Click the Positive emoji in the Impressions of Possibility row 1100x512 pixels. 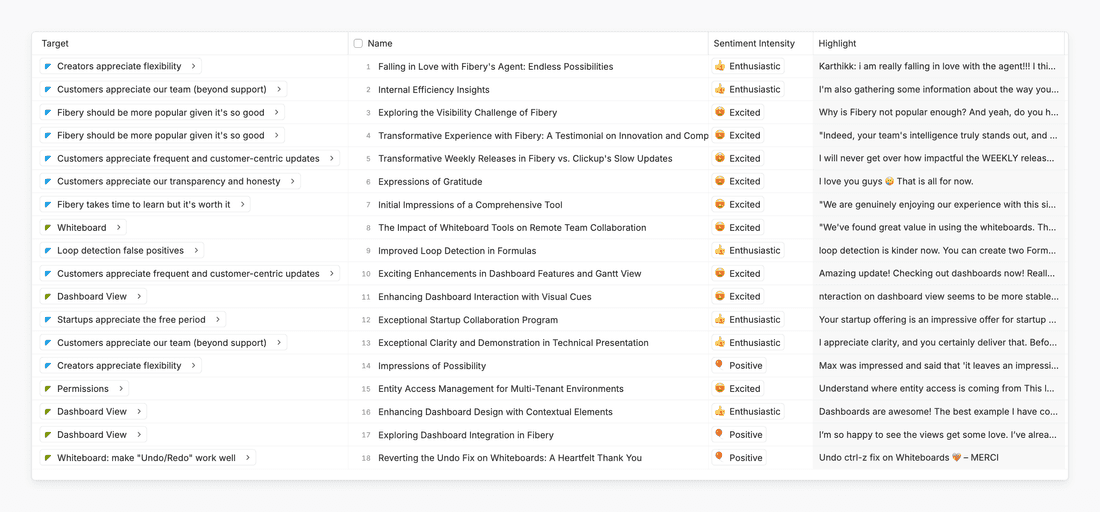720,366
